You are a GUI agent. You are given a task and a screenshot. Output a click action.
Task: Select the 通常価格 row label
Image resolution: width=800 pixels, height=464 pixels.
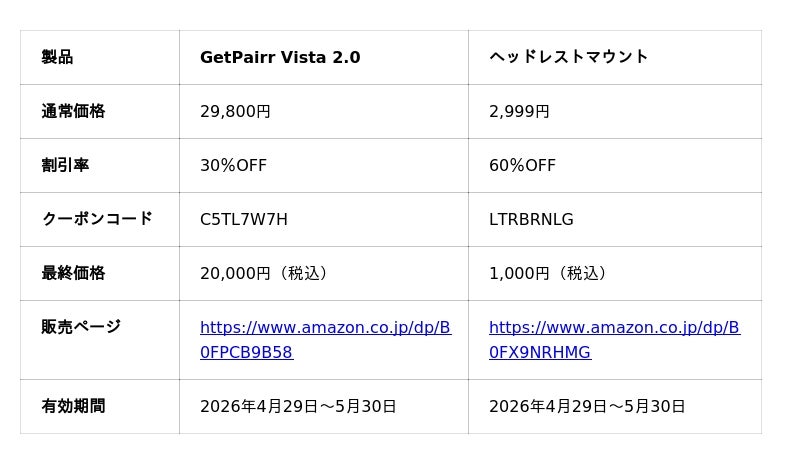tap(73, 111)
